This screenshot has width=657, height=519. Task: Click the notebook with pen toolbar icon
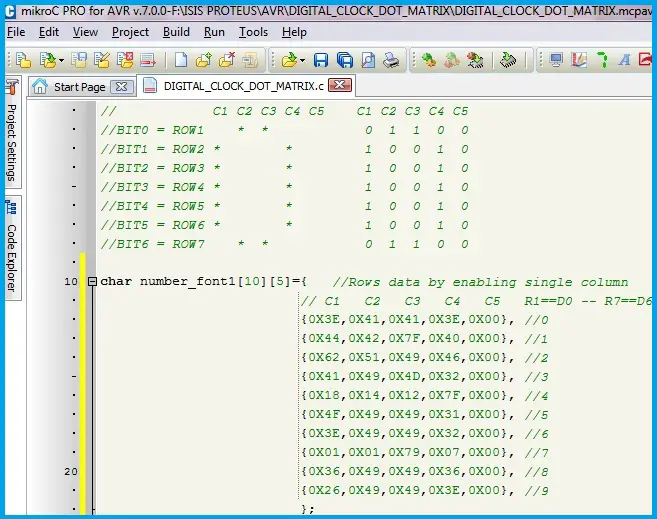click(x=579, y=60)
